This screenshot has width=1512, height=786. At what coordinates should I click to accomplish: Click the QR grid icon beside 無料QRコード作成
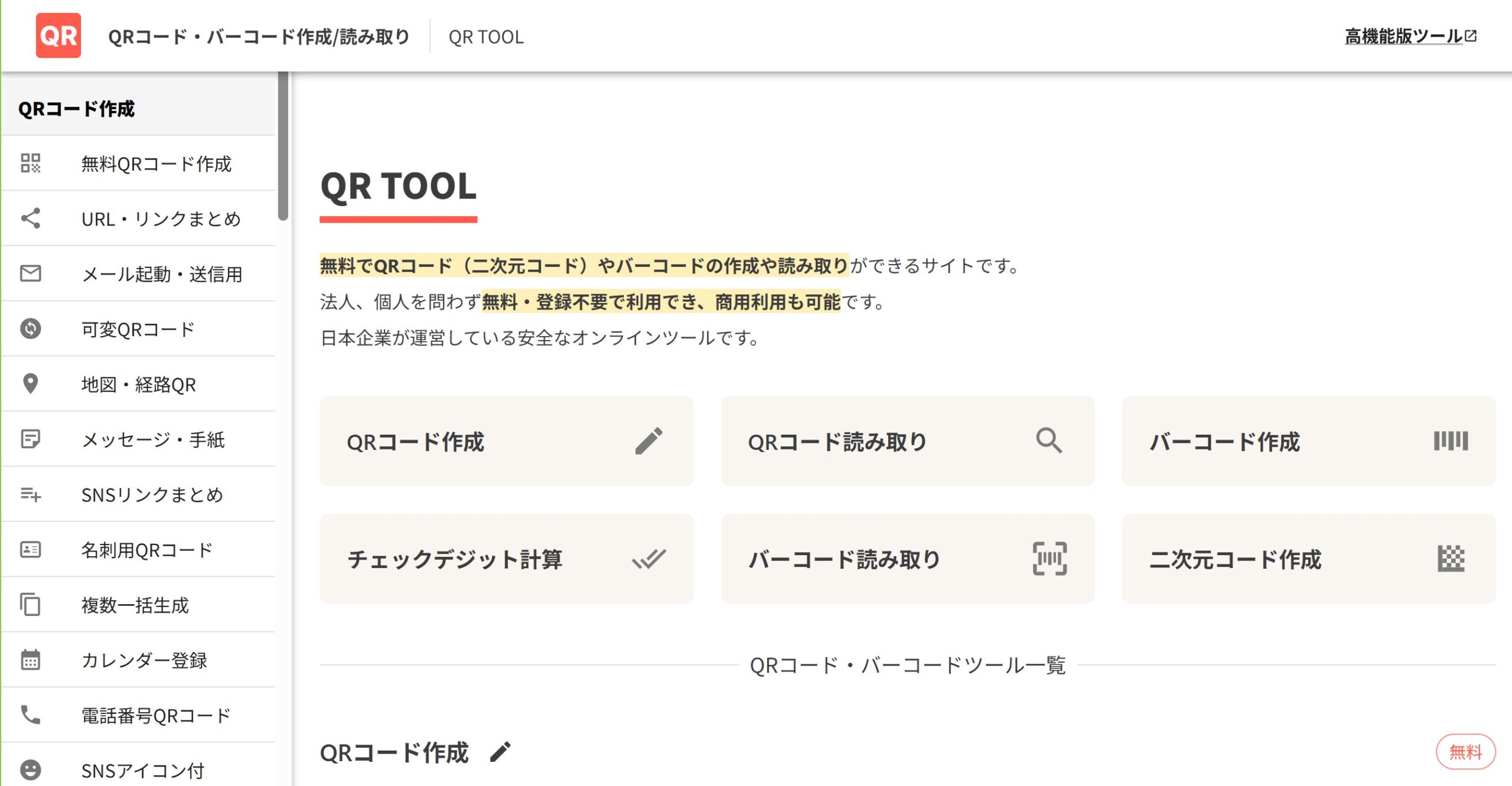(x=30, y=163)
